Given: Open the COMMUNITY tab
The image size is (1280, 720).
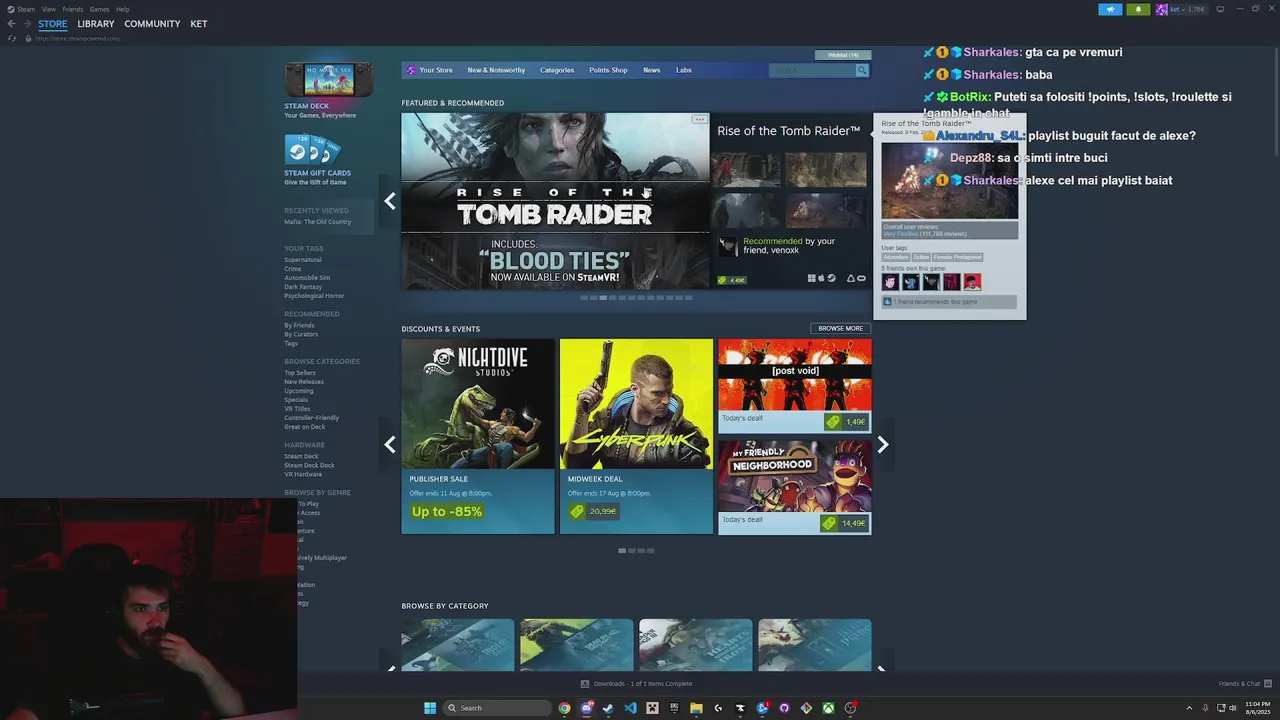Looking at the screenshot, I should 152,24.
